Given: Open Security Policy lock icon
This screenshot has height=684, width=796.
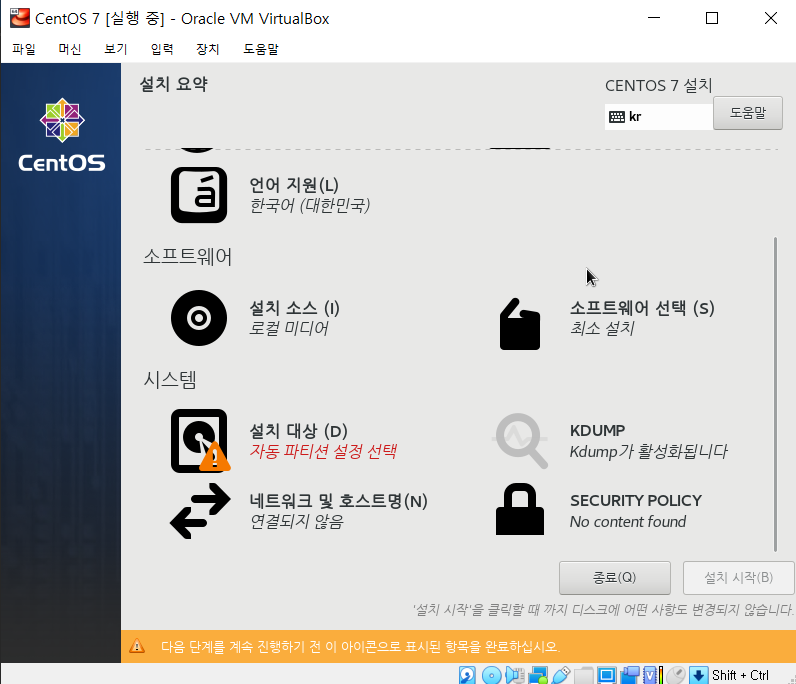Looking at the screenshot, I should [520, 509].
